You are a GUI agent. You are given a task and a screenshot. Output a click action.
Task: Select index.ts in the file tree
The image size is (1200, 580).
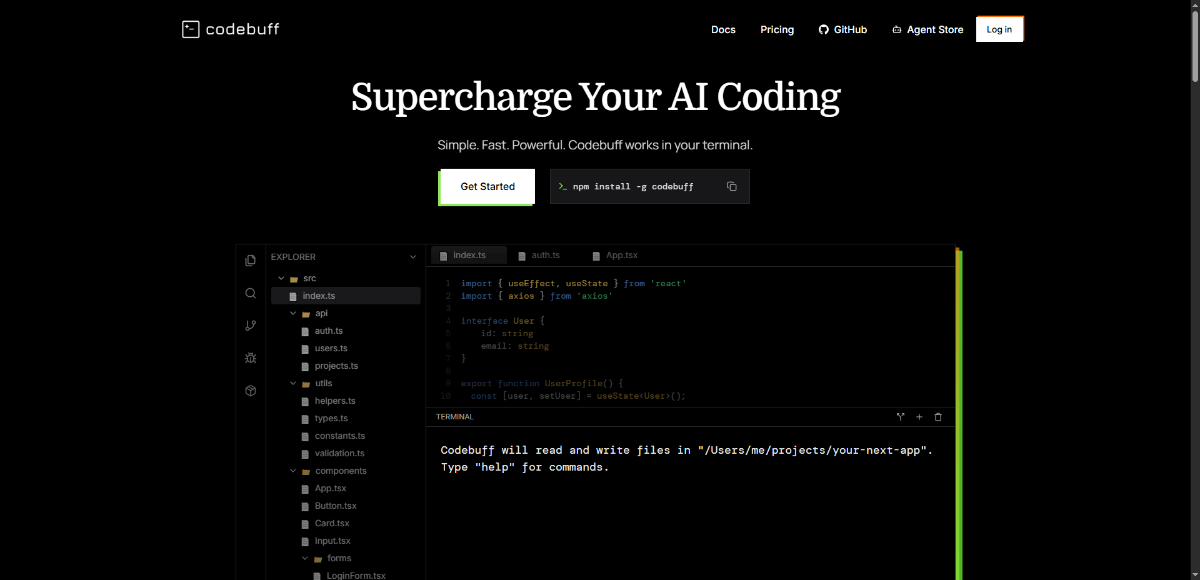coord(345,296)
